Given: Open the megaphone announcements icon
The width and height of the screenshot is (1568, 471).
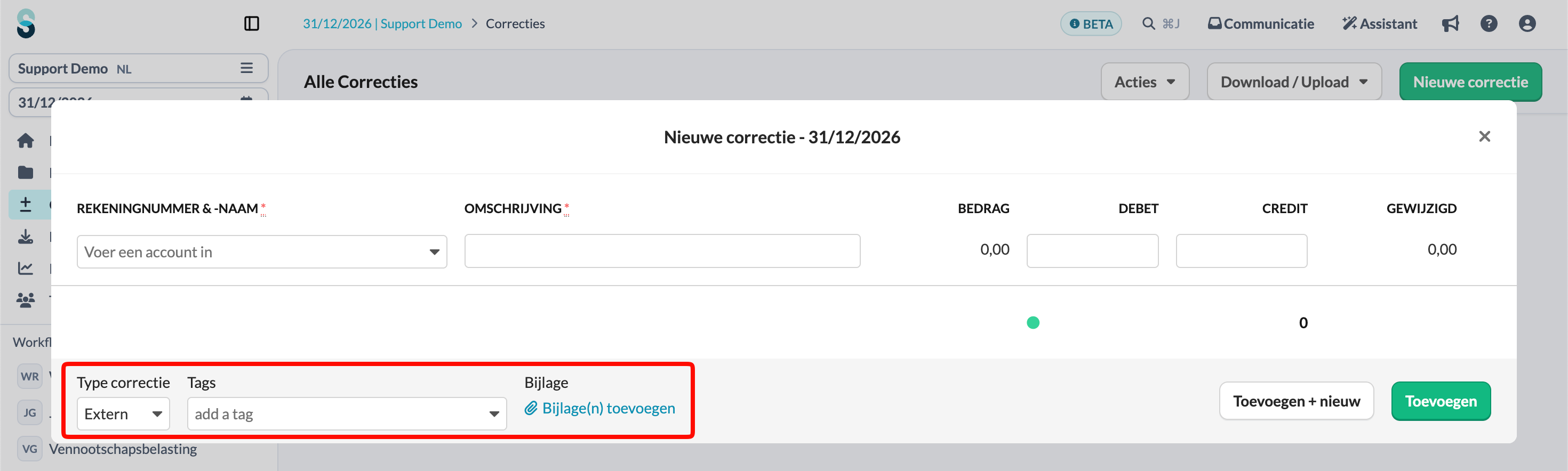Looking at the screenshot, I should click(1451, 23).
